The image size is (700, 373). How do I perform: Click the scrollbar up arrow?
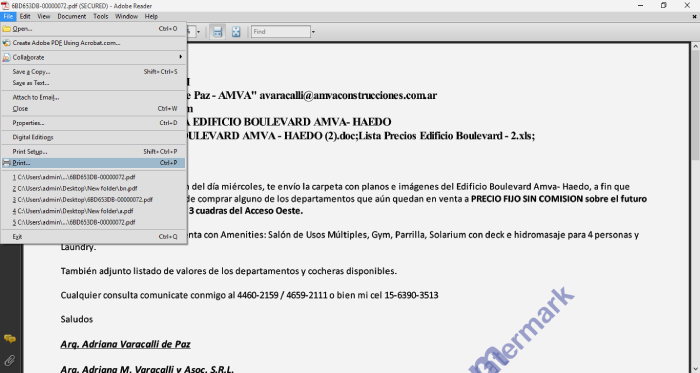coord(695,46)
